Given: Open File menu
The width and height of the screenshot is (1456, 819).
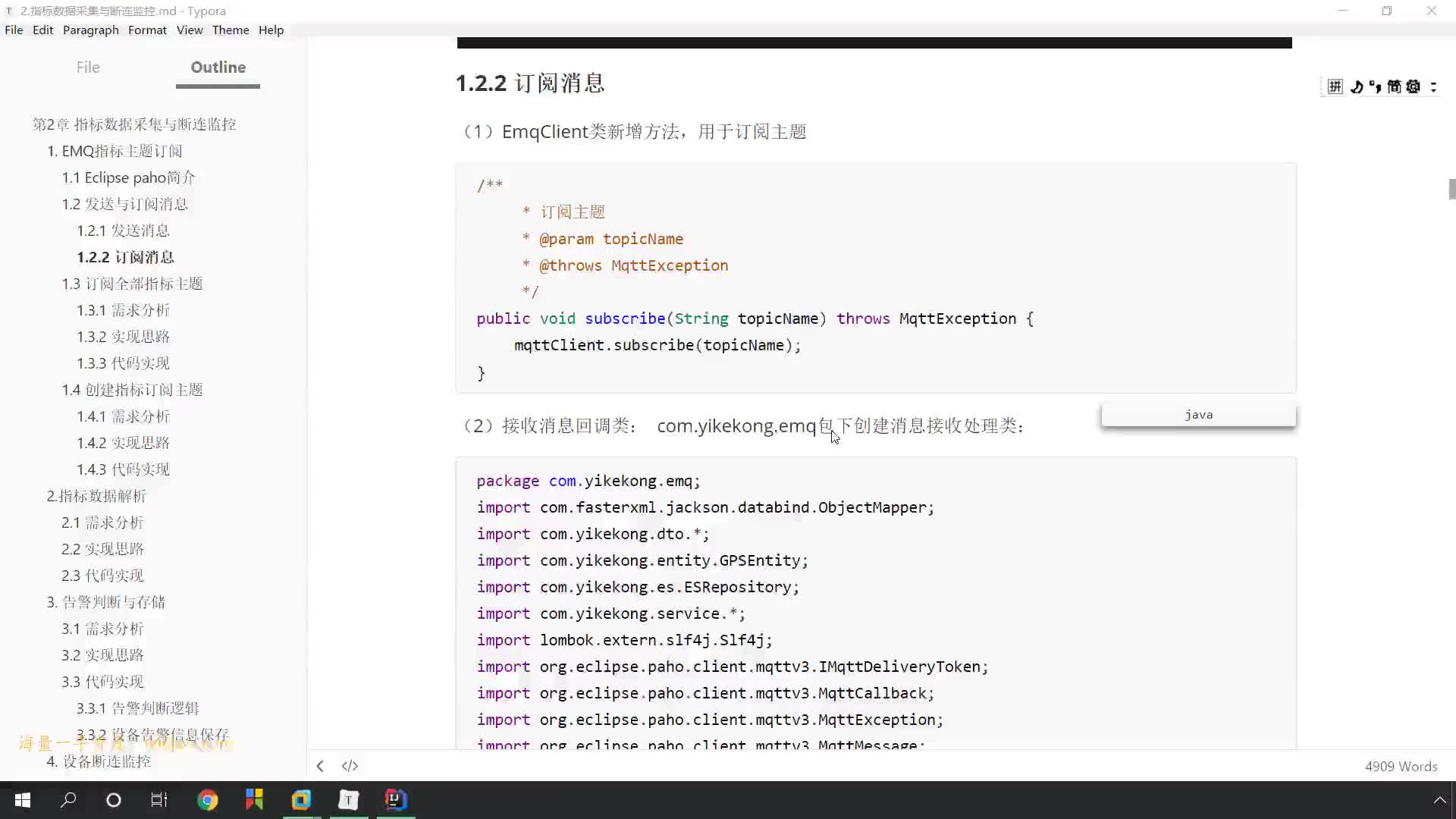Looking at the screenshot, I should click(14, 30).
